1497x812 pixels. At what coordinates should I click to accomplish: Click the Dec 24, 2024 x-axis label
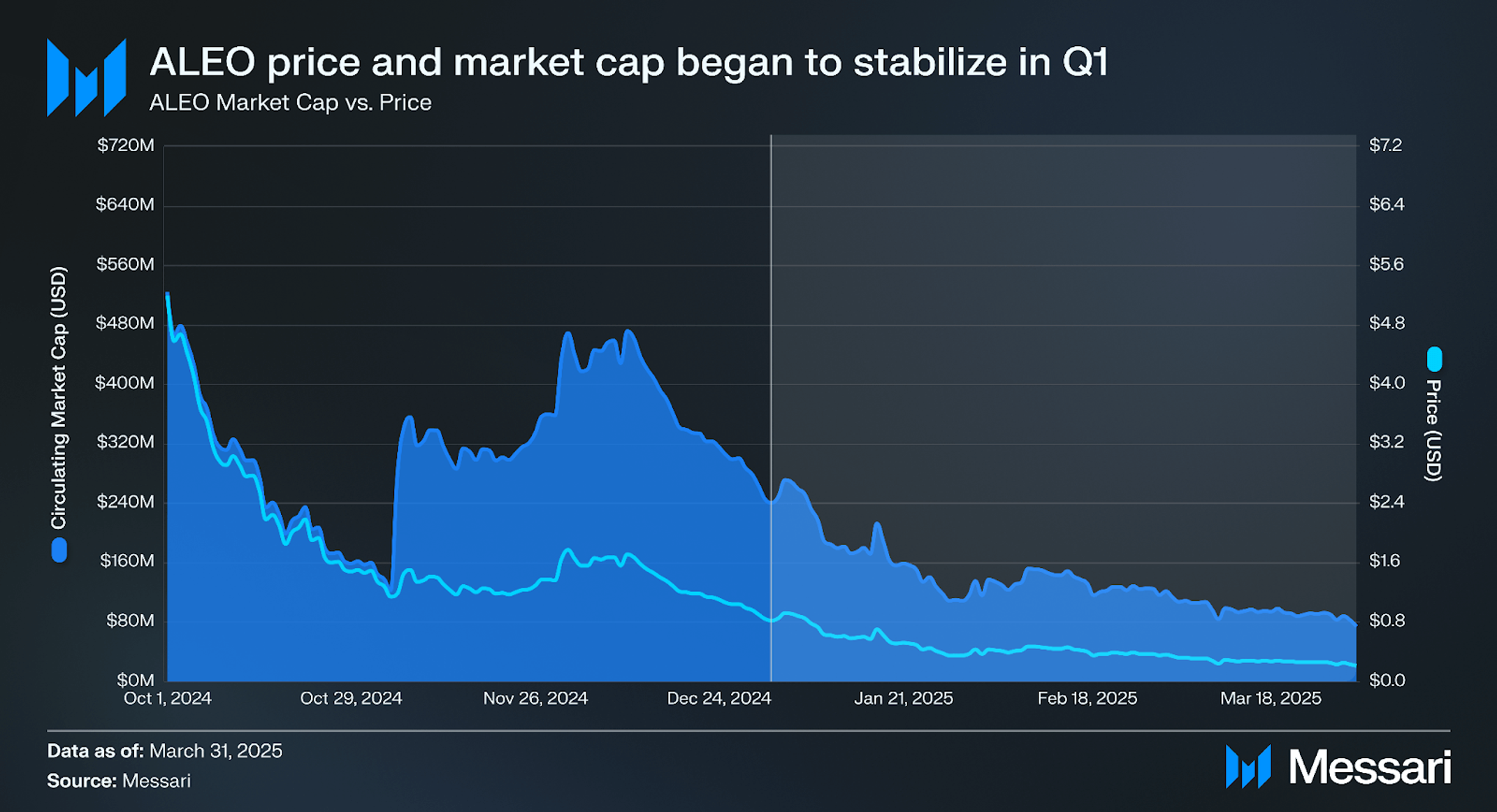coord(719,698)
